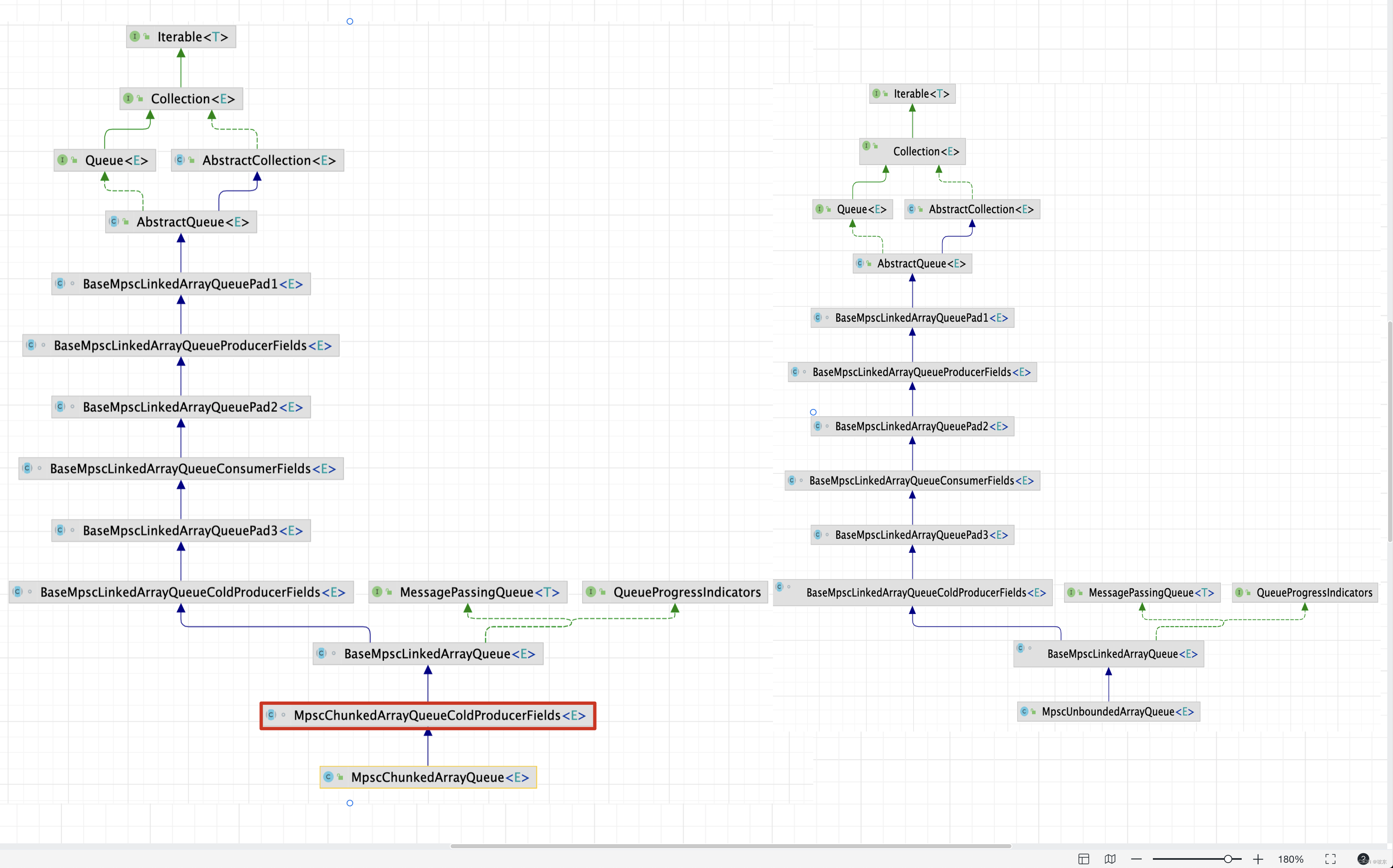Click right AbstractCollection<E> label

(x=981, y=209)
